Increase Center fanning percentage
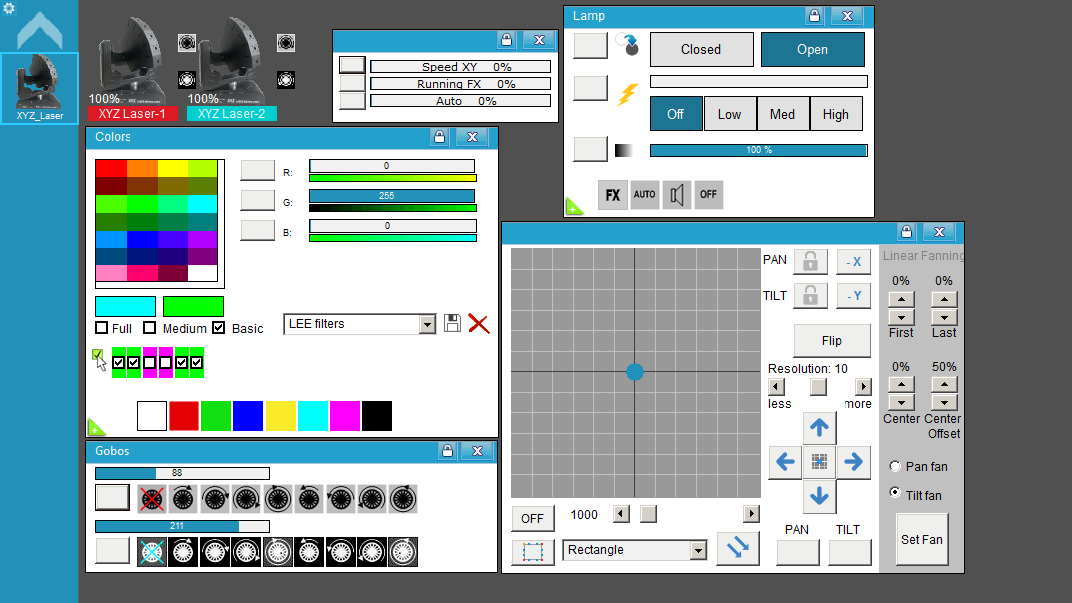Screen dimensions: 1072x603 point(901,385)
